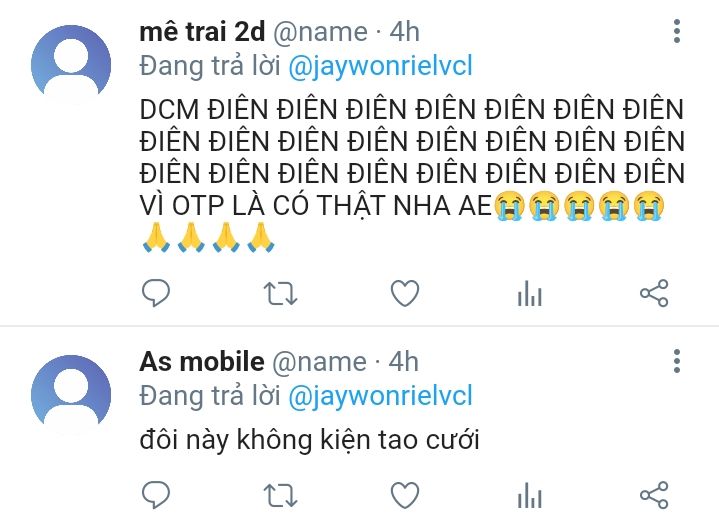Viewport: 719px width, 525px height.
Task: Open @jaywonrielvcl mention in first reply
Action: pyautogui.click(x=380, y=66)
